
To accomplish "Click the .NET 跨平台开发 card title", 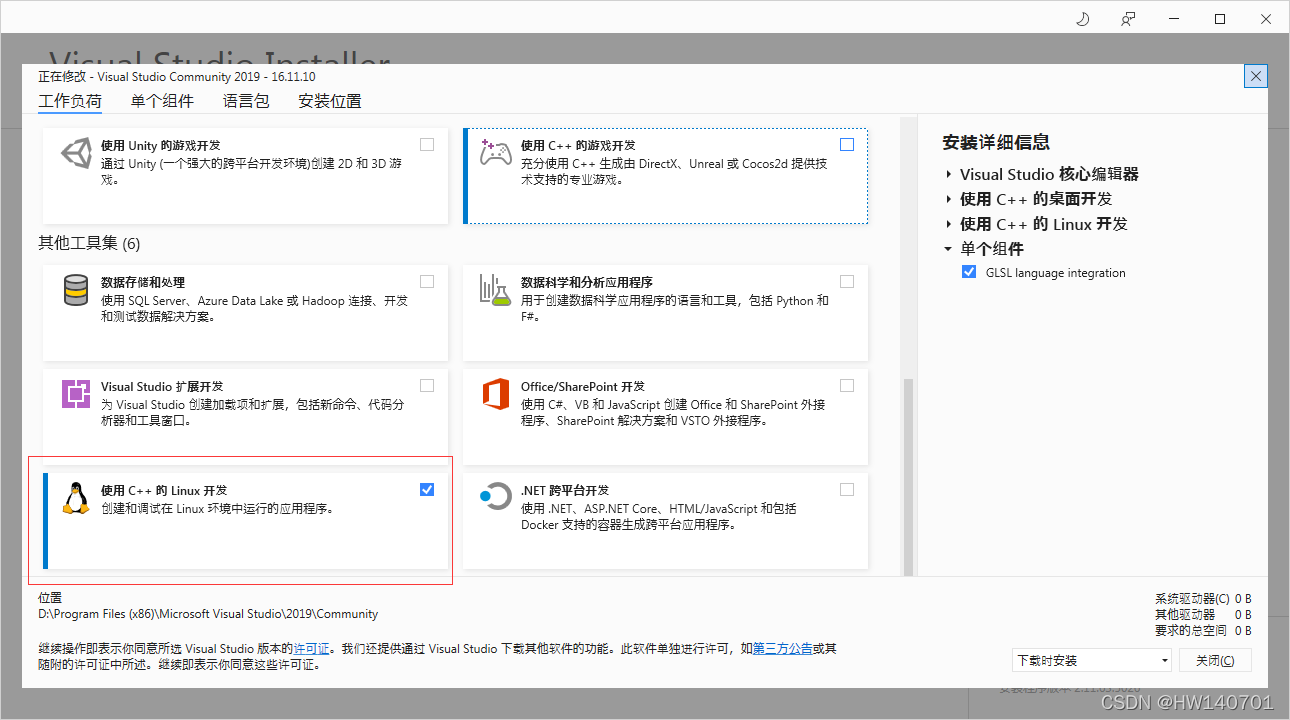I will (565, 491).
